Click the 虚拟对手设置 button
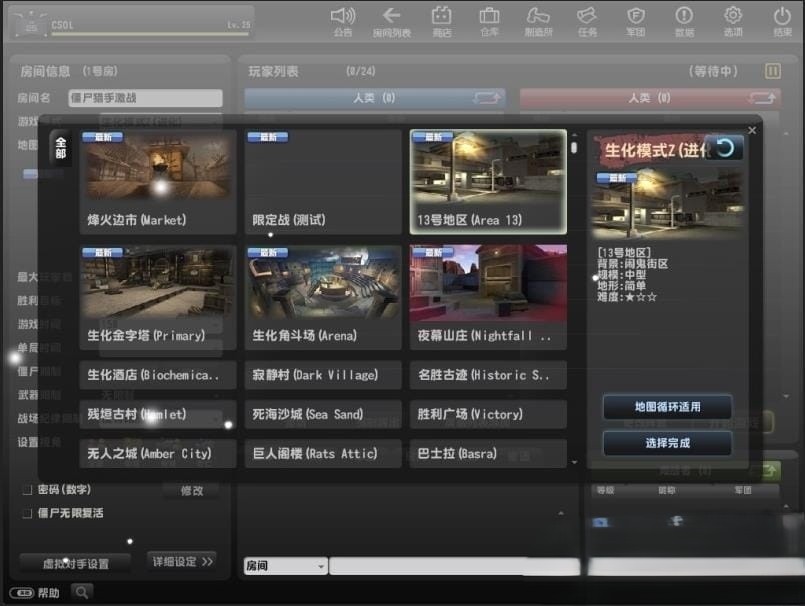Screen dimensions: 805x606 (x=75, y=563)
